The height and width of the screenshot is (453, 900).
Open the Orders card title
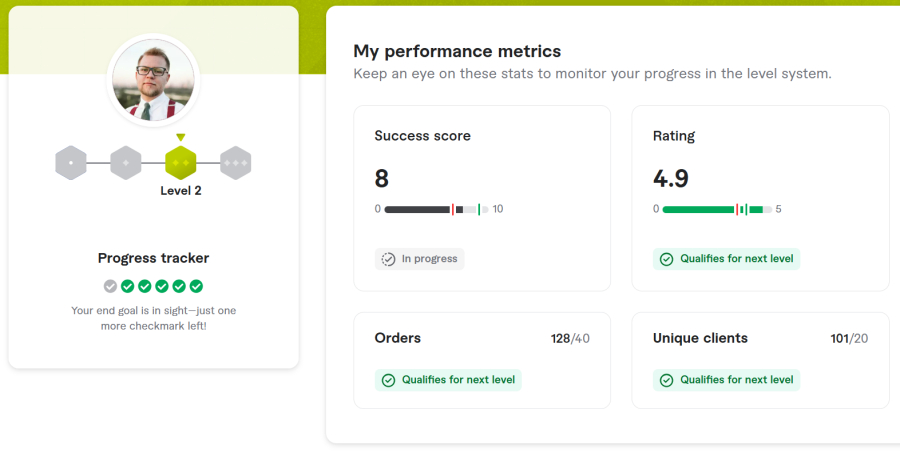(397, 338)
